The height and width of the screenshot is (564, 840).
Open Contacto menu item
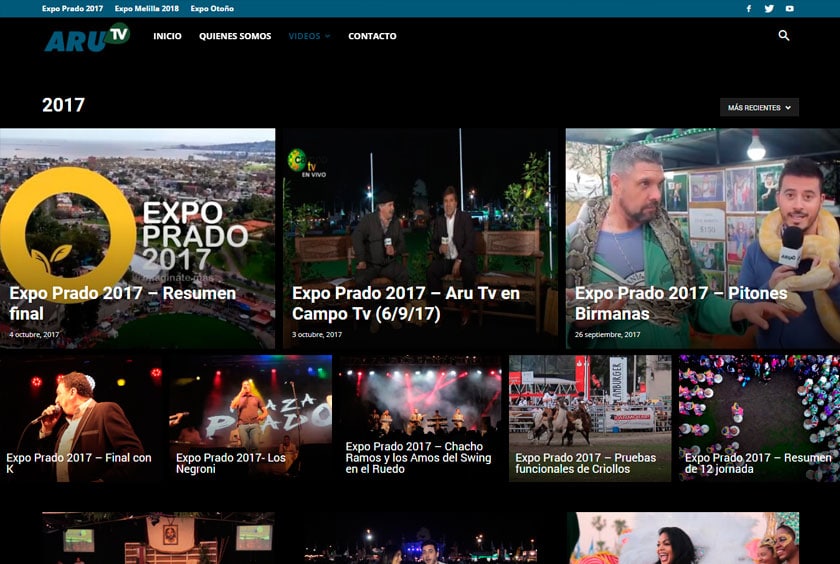(372, 36)
